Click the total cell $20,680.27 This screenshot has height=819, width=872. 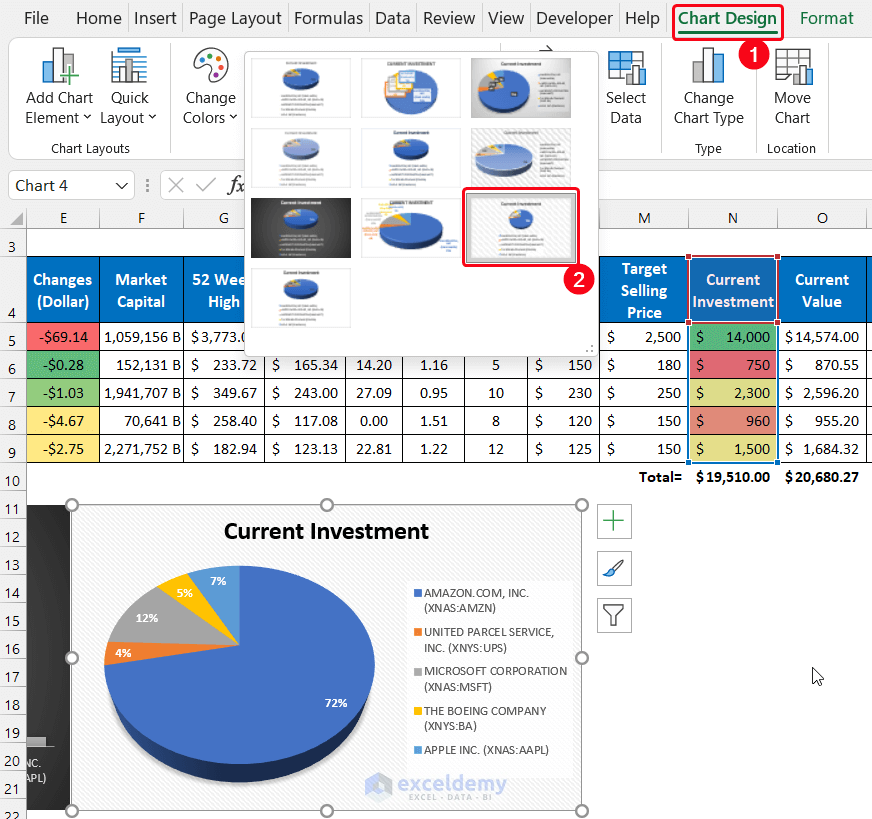coord(821,477)
